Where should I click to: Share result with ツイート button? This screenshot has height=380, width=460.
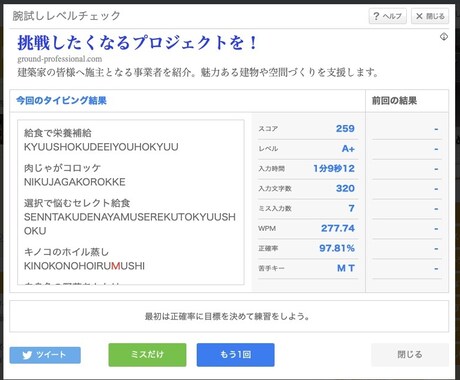(45, 355)
